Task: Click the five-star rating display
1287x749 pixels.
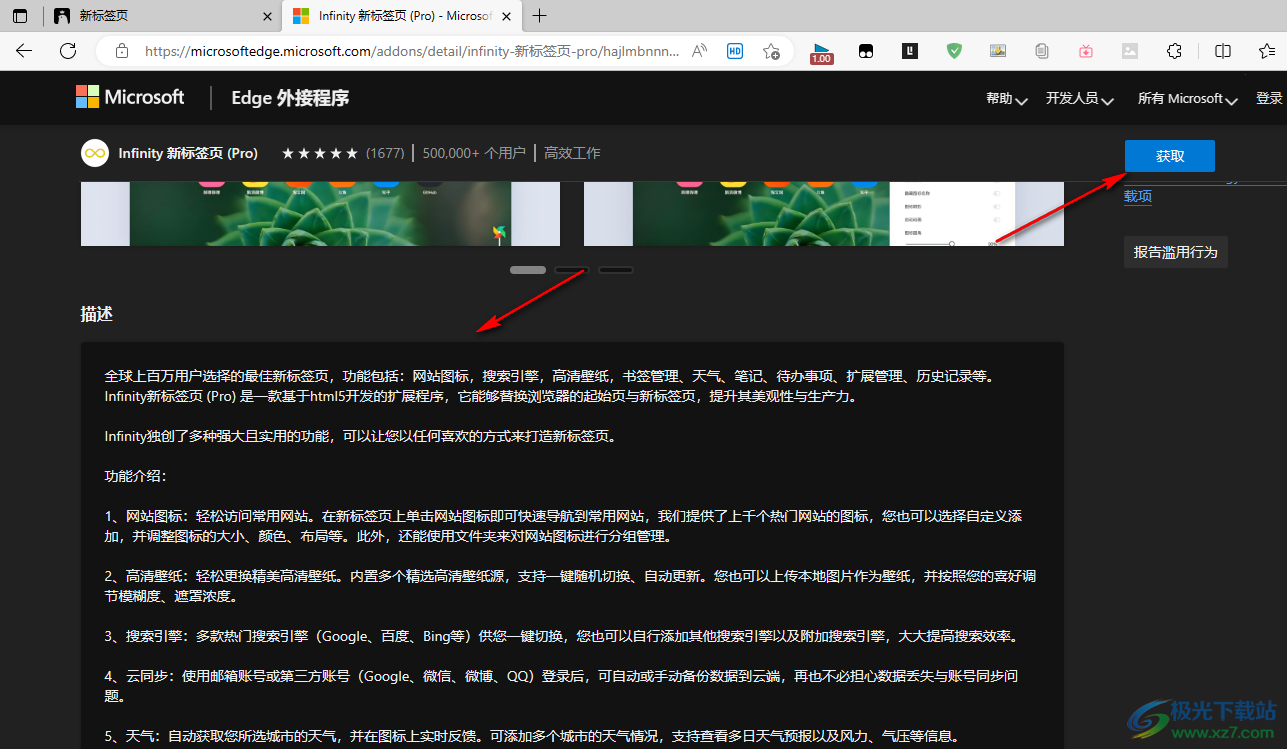Action: tap(319, 153)
